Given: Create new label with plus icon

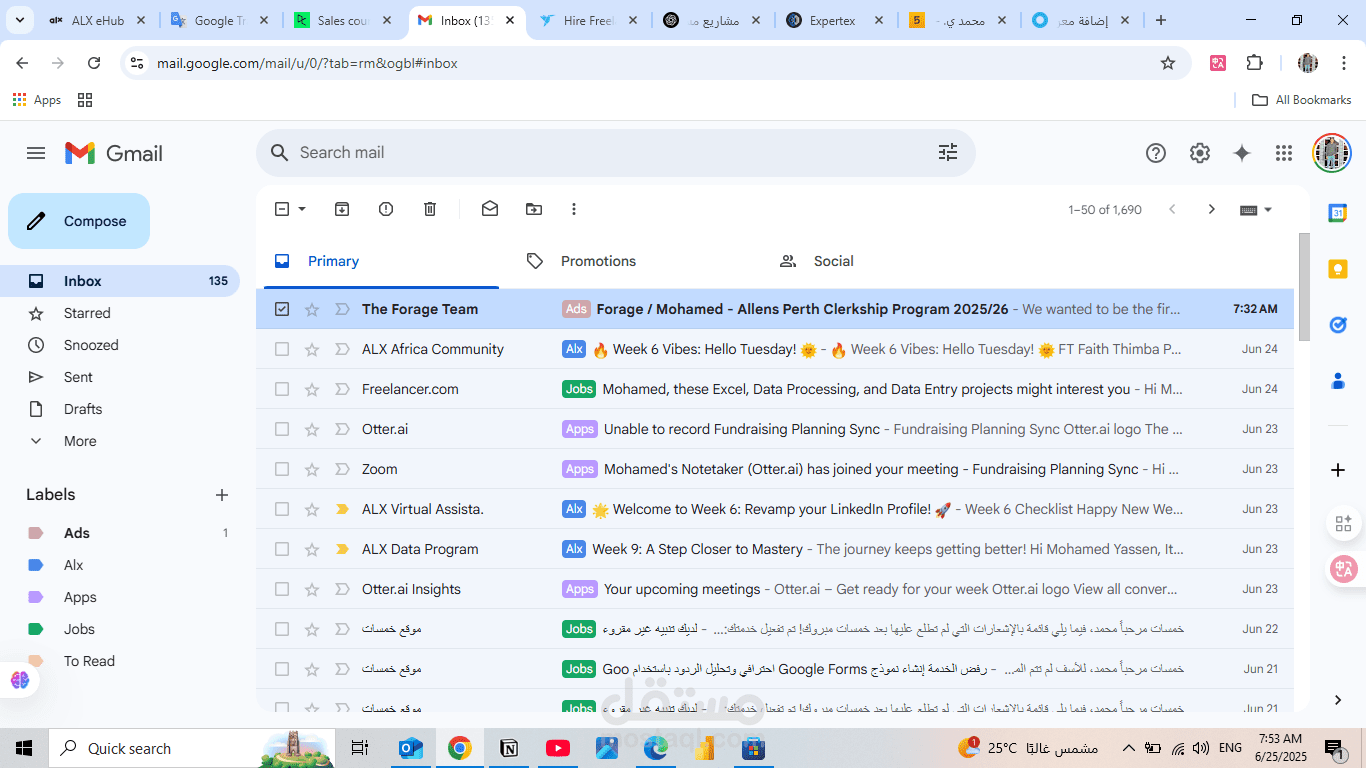Looking at the screenshot, I should 222,495.
